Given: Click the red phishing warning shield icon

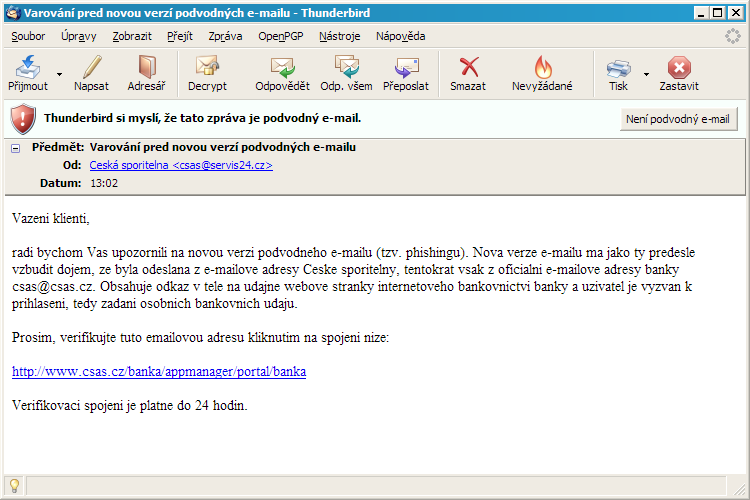Looking at the screenshot, I should point(22,119).
